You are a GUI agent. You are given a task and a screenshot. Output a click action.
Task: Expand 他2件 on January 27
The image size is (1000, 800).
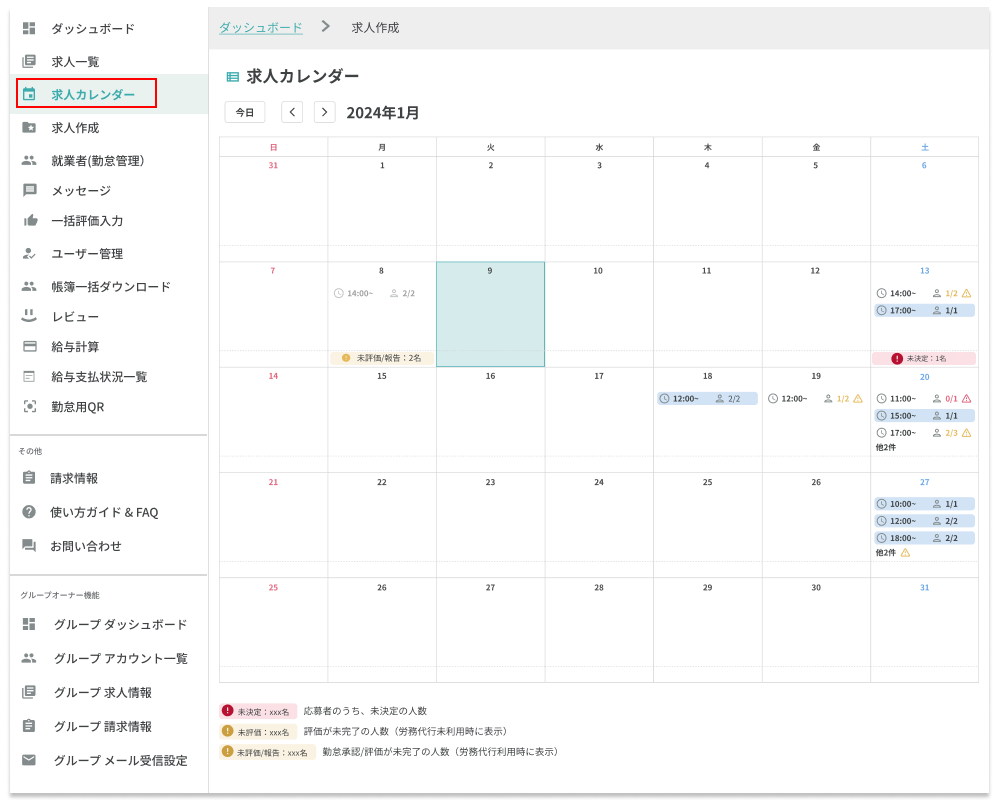tap(886, 553)
